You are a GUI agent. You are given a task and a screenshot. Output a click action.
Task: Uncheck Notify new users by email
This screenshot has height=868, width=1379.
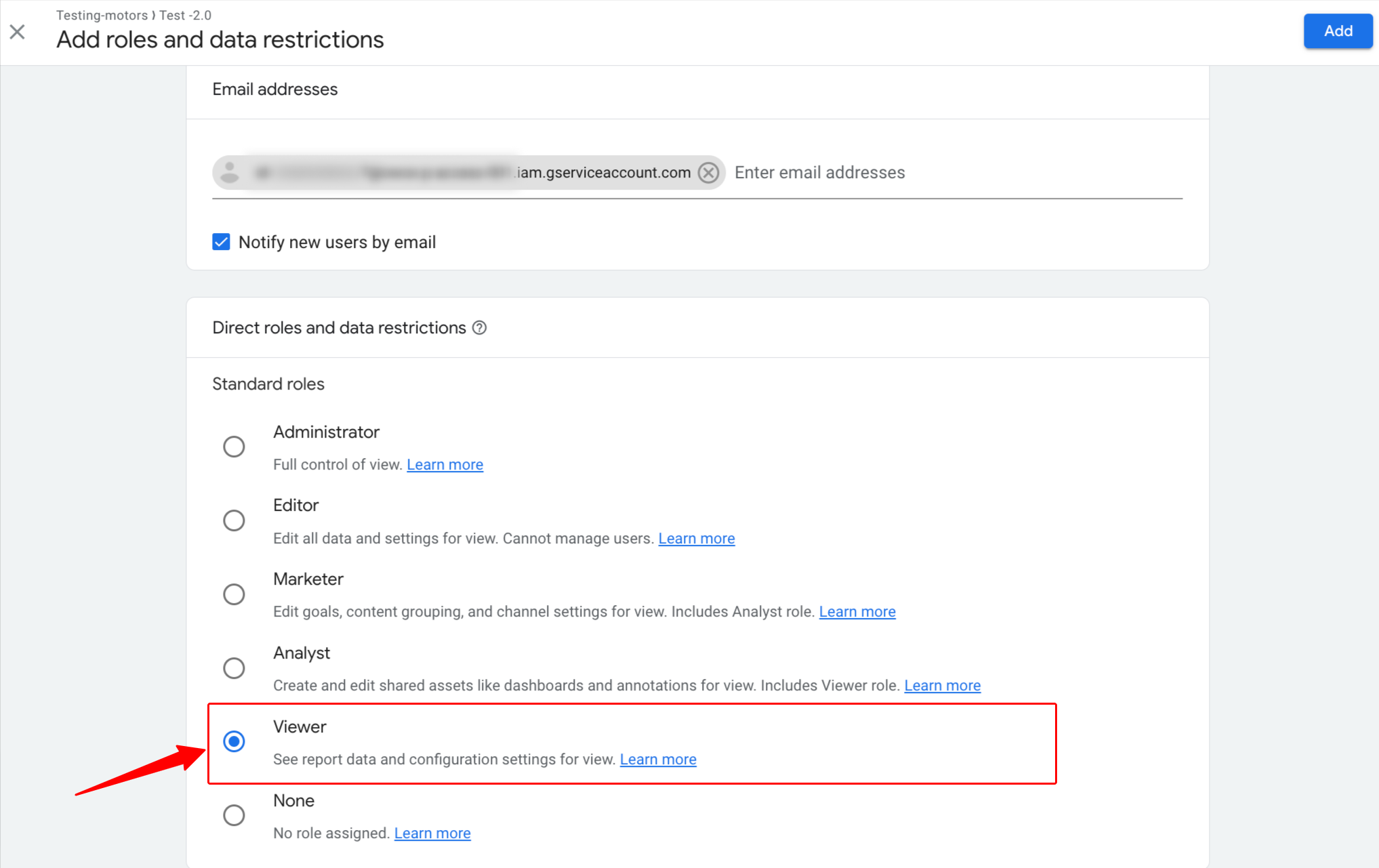[221, 242]
